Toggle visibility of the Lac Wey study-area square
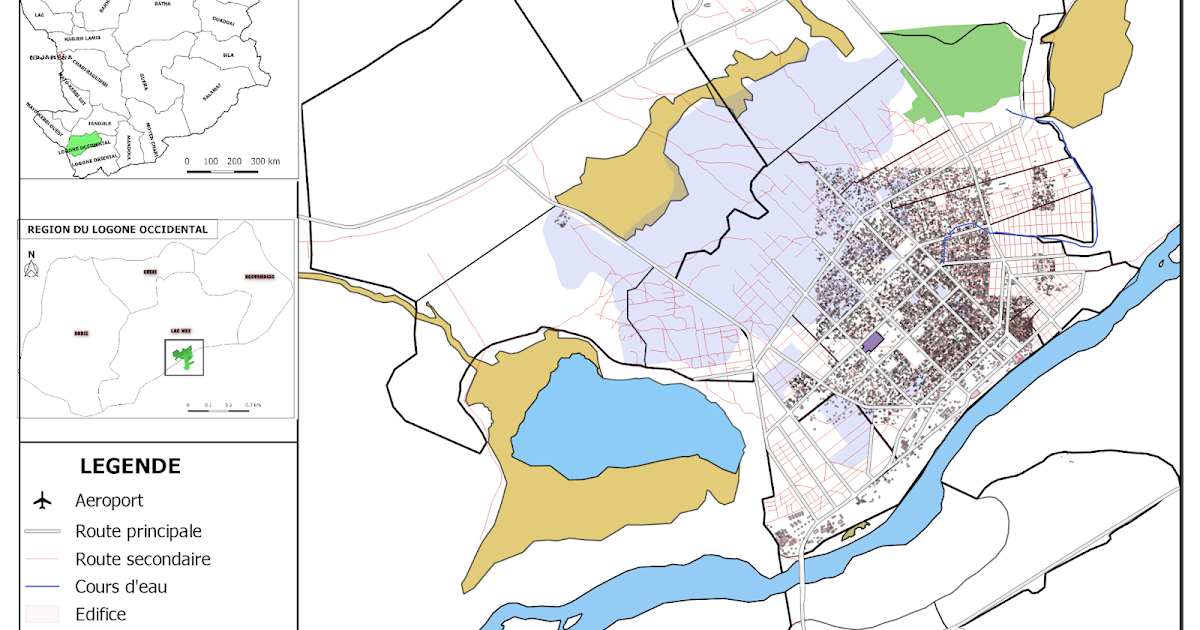This screenshot has height=630, width=1200. (x=184, y=356)
